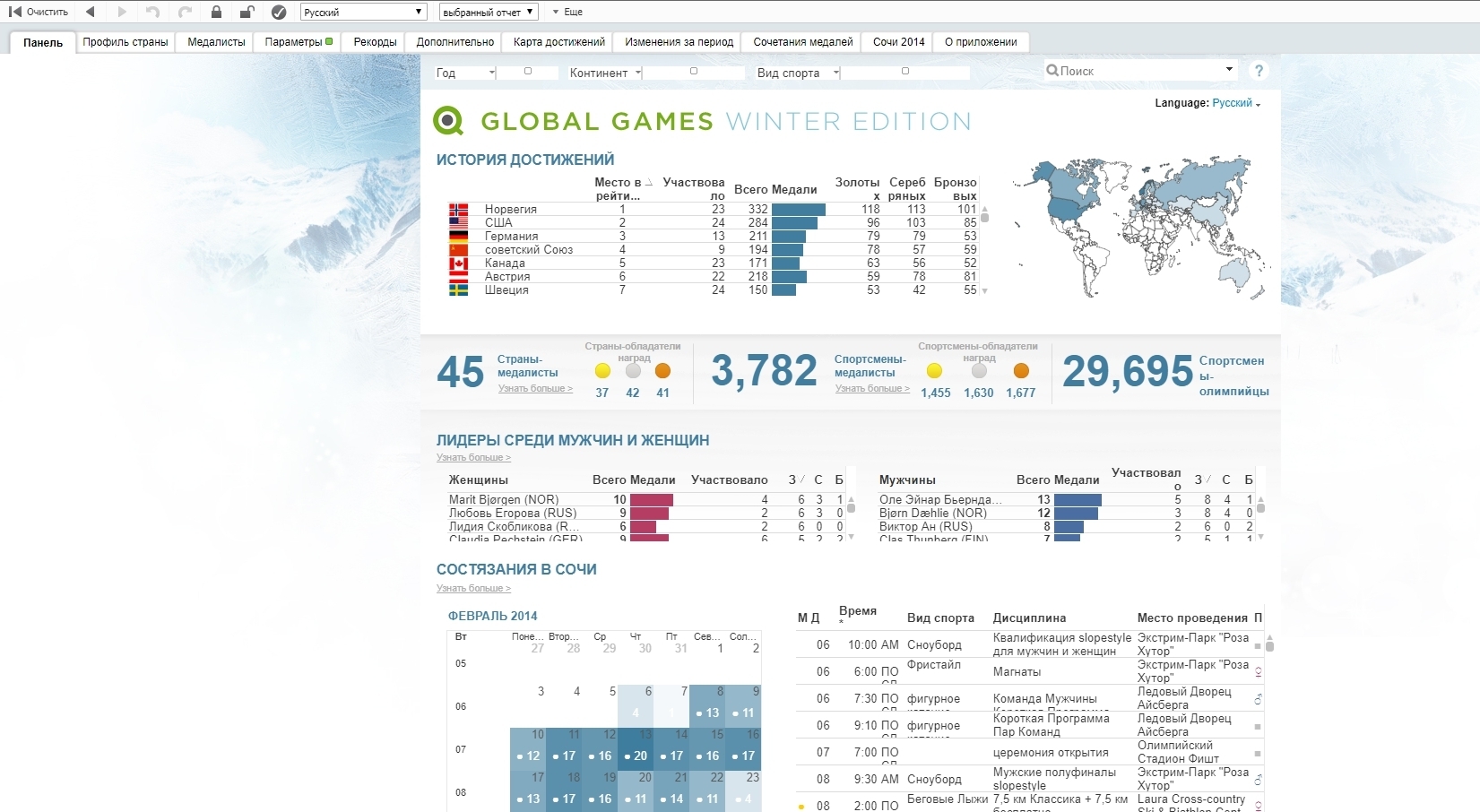Image resolution: width=1480 pixels, height=812 pixels.
Task: Switch to the Медалисты tab
Action: tap(216, 42)
